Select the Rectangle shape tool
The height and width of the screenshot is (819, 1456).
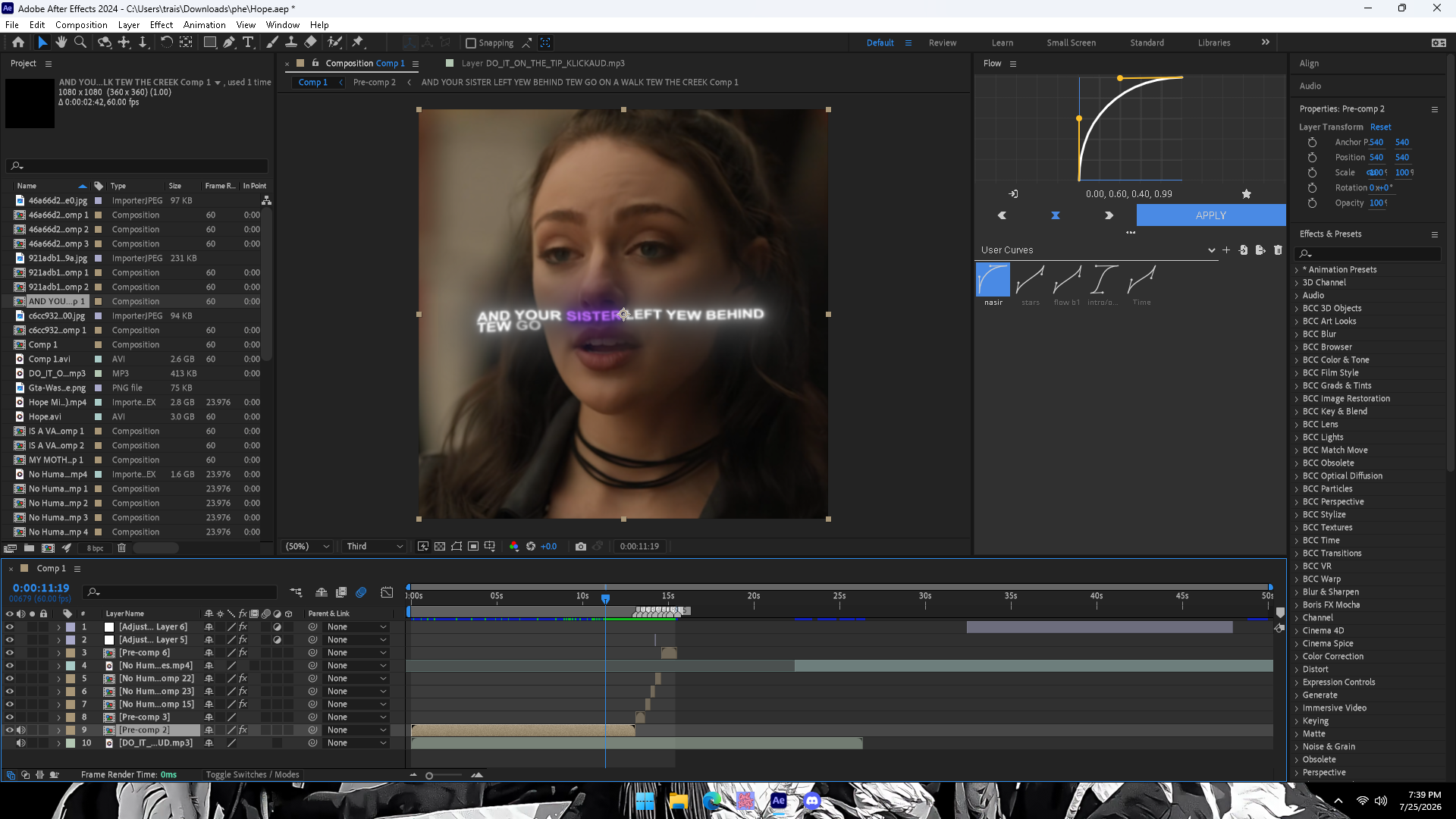(210, 42)
